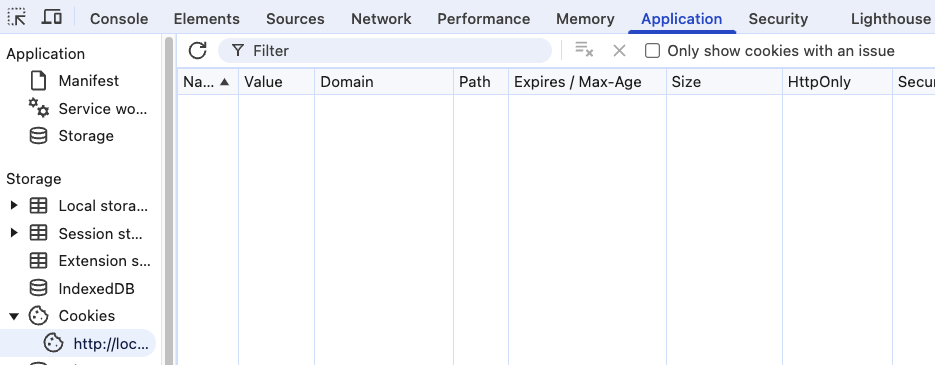Clear all cookies icon

coord(584,50)
